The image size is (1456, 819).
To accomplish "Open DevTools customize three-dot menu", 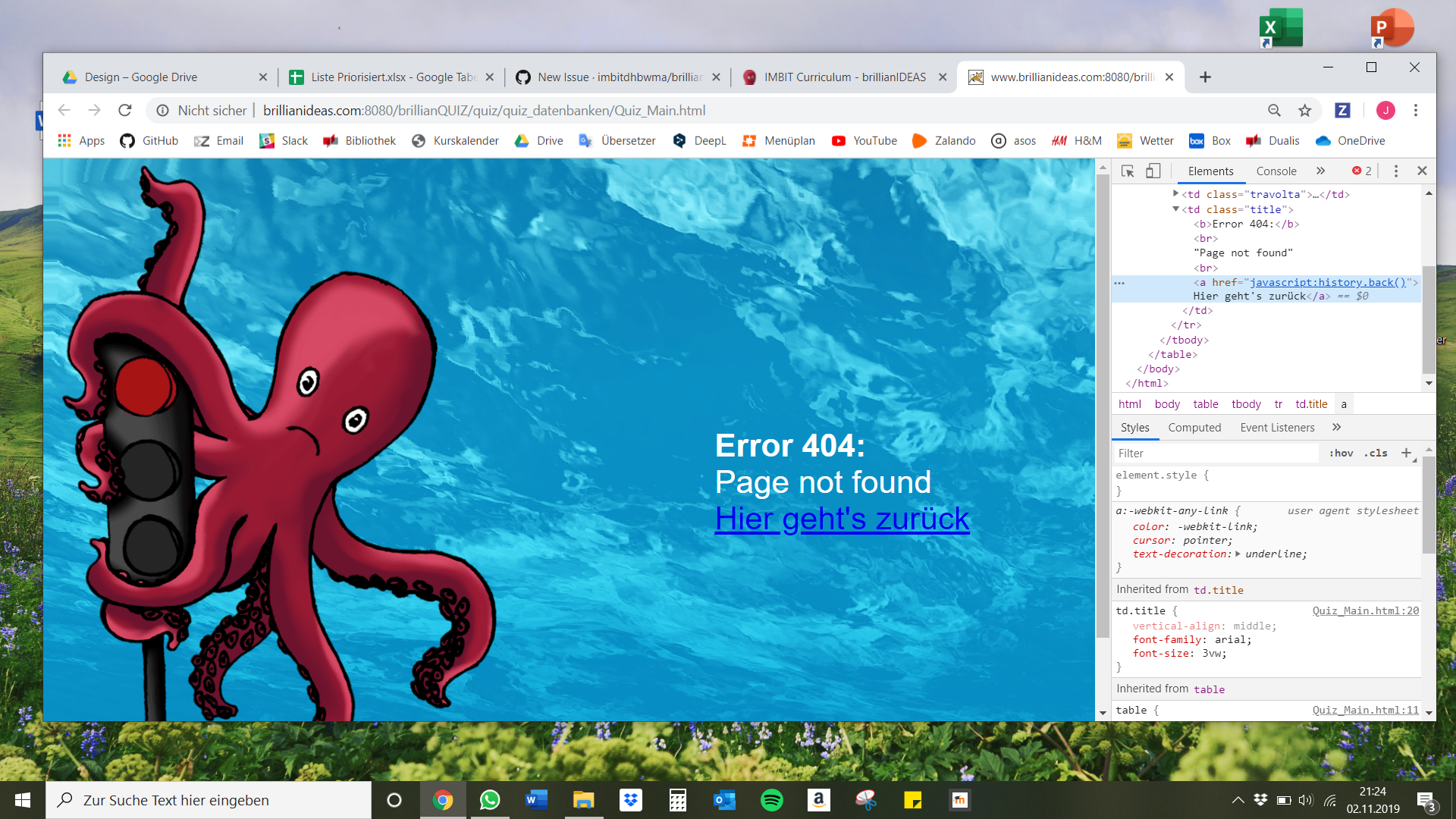I will point(1395,171).
